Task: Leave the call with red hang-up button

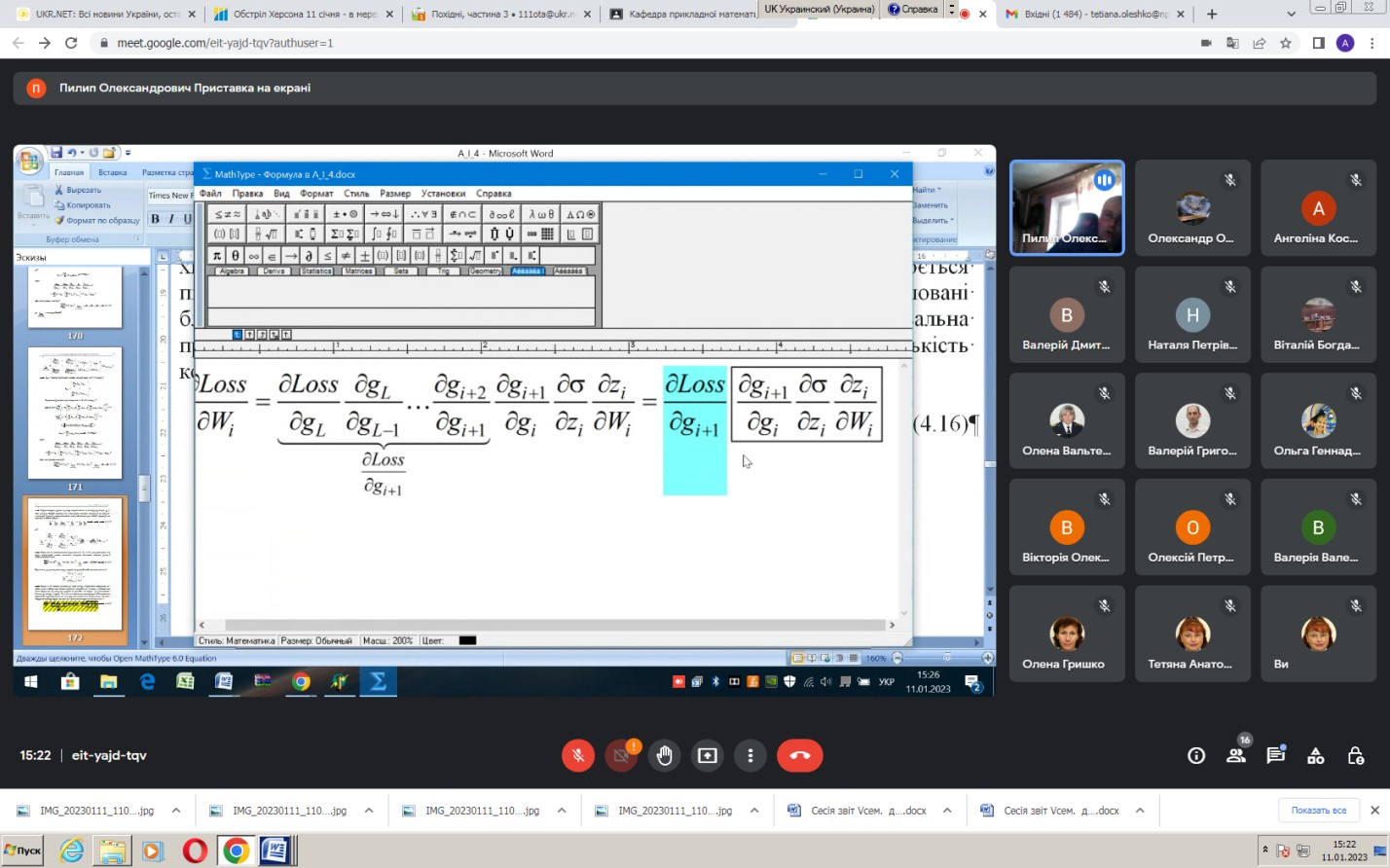Action: click(x=799, y=756)
